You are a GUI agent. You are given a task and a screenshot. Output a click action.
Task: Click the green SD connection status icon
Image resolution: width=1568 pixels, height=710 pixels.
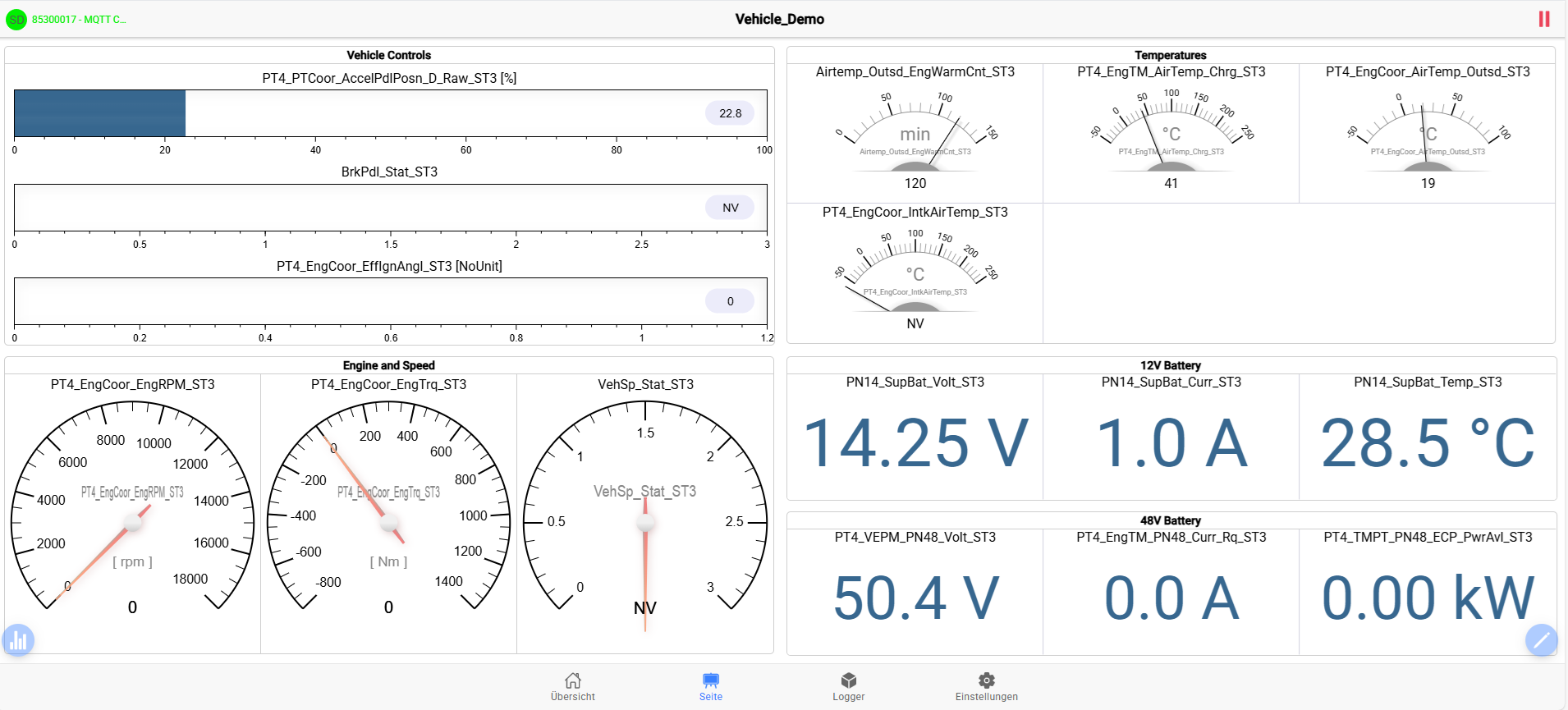(16, 20)
